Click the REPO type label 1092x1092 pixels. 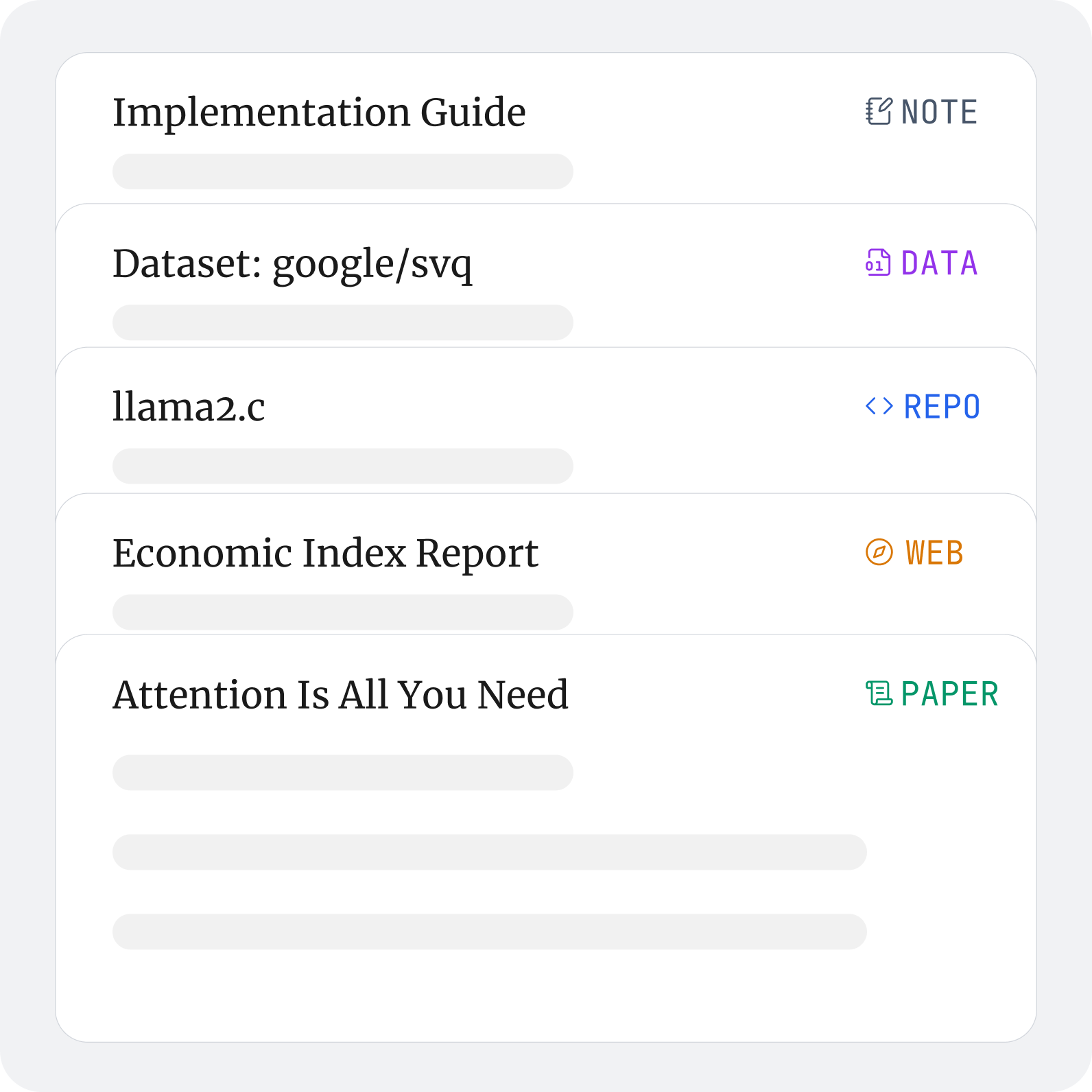[942, 407]
